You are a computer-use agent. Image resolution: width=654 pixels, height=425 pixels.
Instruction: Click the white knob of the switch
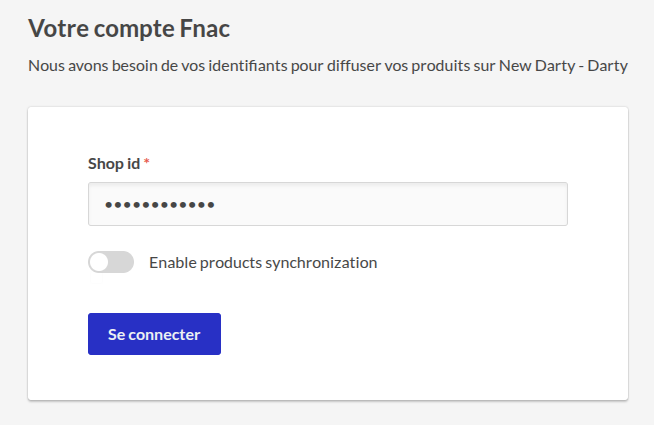pyautogui.click(x=100, y=263)
